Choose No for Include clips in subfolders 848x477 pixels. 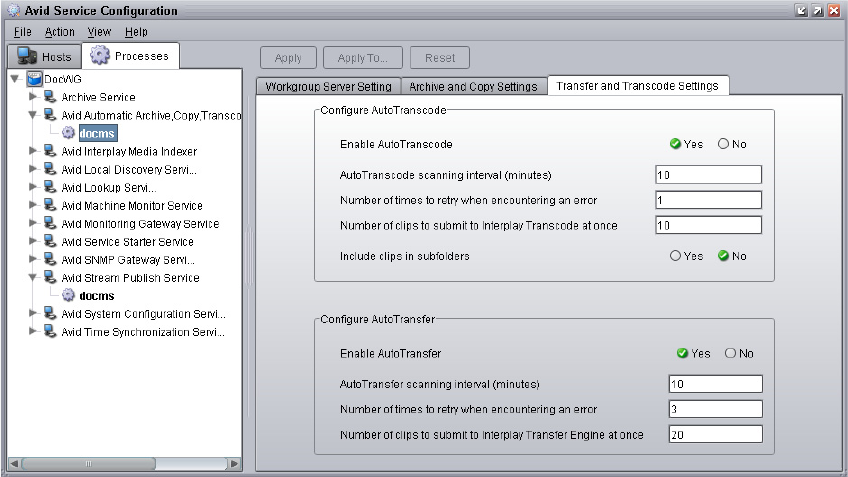[x=723, y=256]
